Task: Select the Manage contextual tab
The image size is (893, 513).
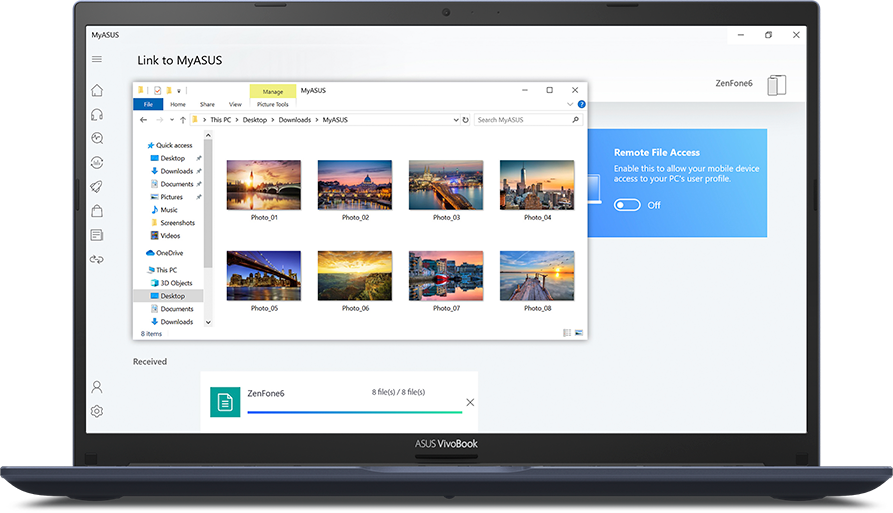Action: pyautogui.click(x=273, y=91)
